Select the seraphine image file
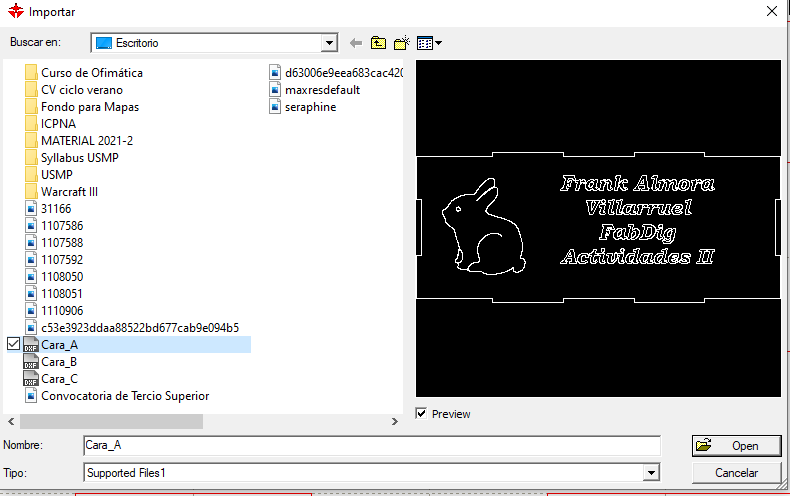Viewport: 790px width, 496px height. coord(303,107)
